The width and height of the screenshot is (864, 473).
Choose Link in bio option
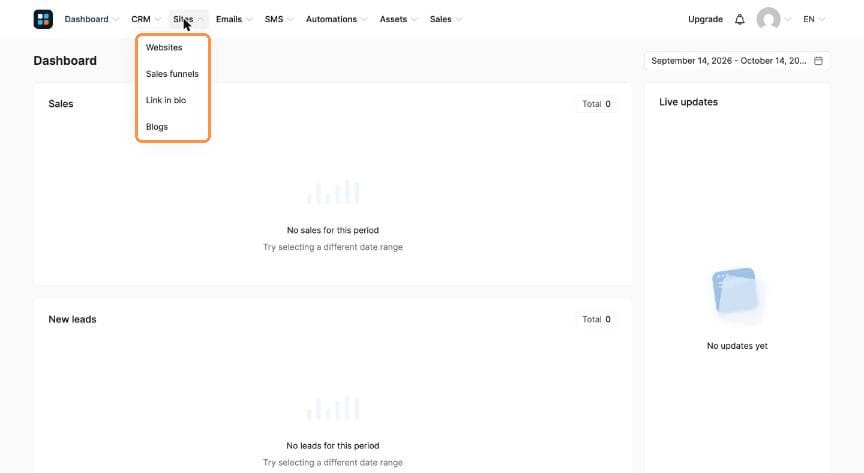coord(166,100)
